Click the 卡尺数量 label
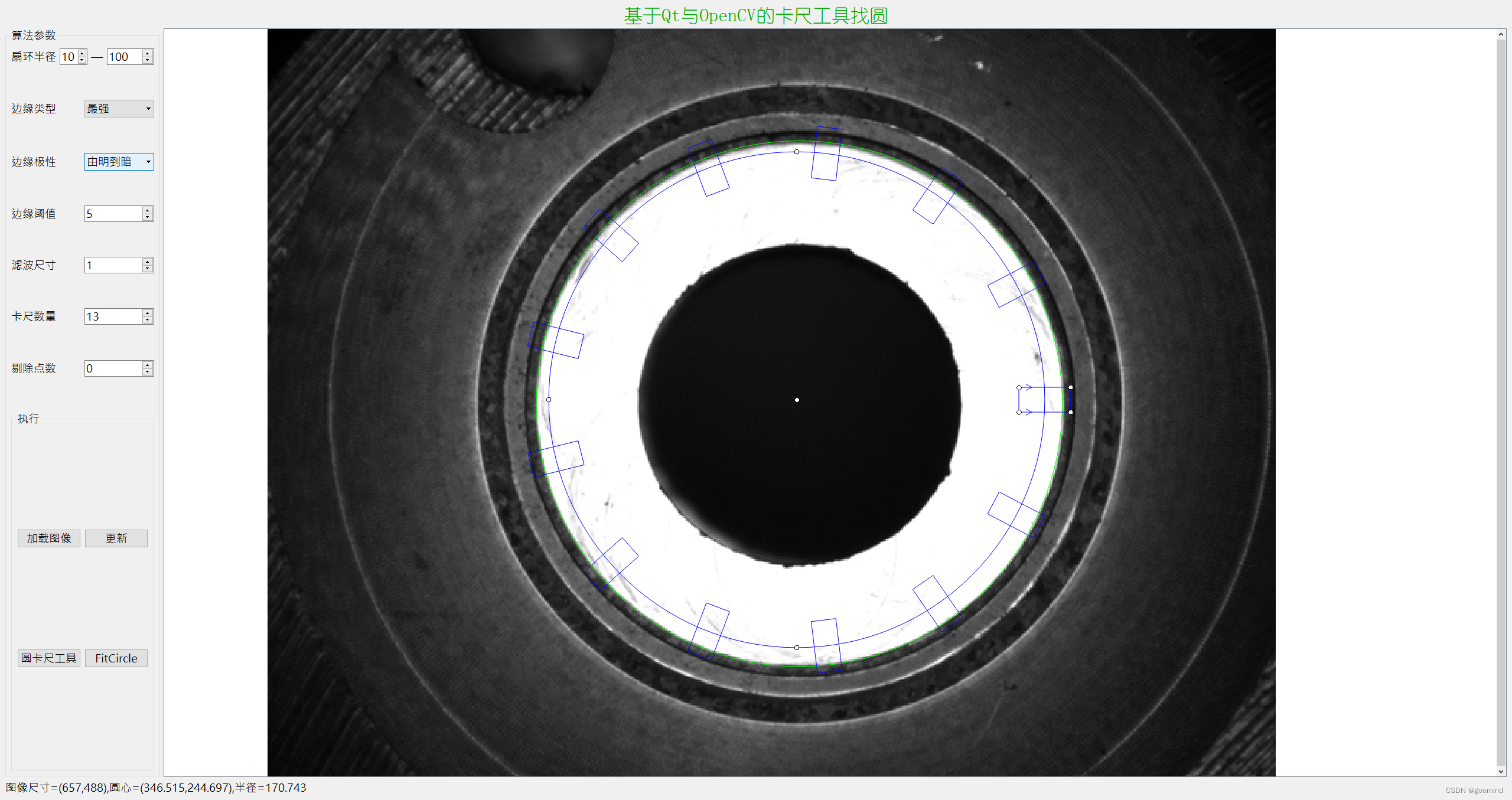The height and width of the screenshot is (800, 1512). click(34, 316)
